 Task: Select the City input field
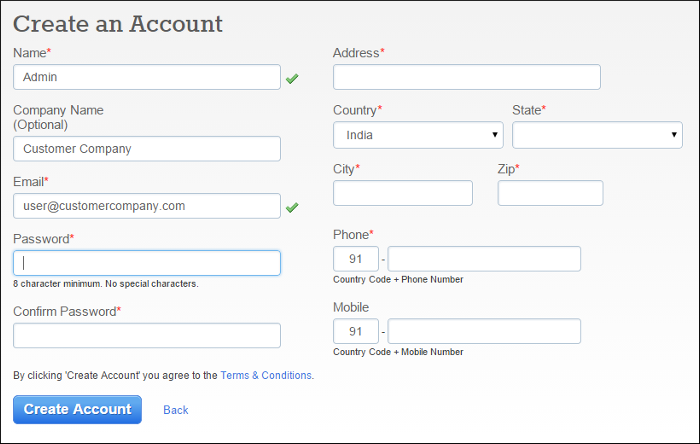(x=402, y=193)
